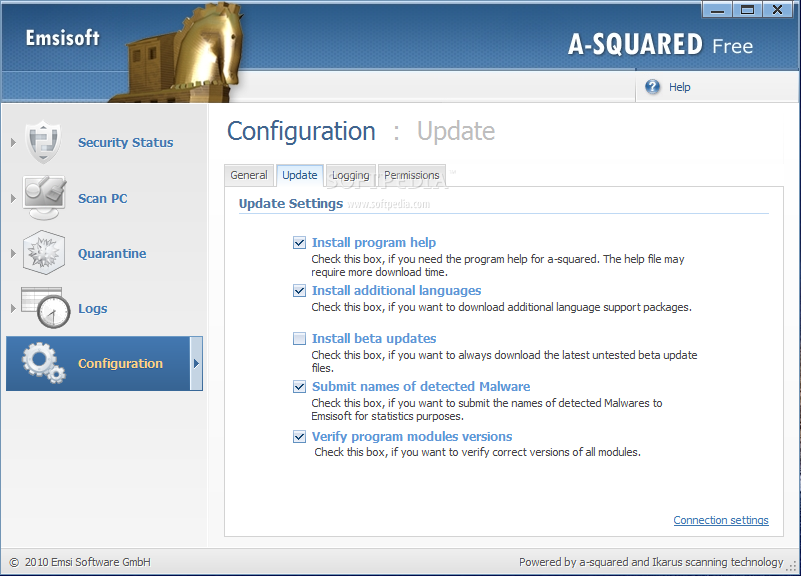The height and width of the screenshot is (576, 801).
Task: Click the Security Status shield icon
Action: pyautogui.click(x=44, y=141)
